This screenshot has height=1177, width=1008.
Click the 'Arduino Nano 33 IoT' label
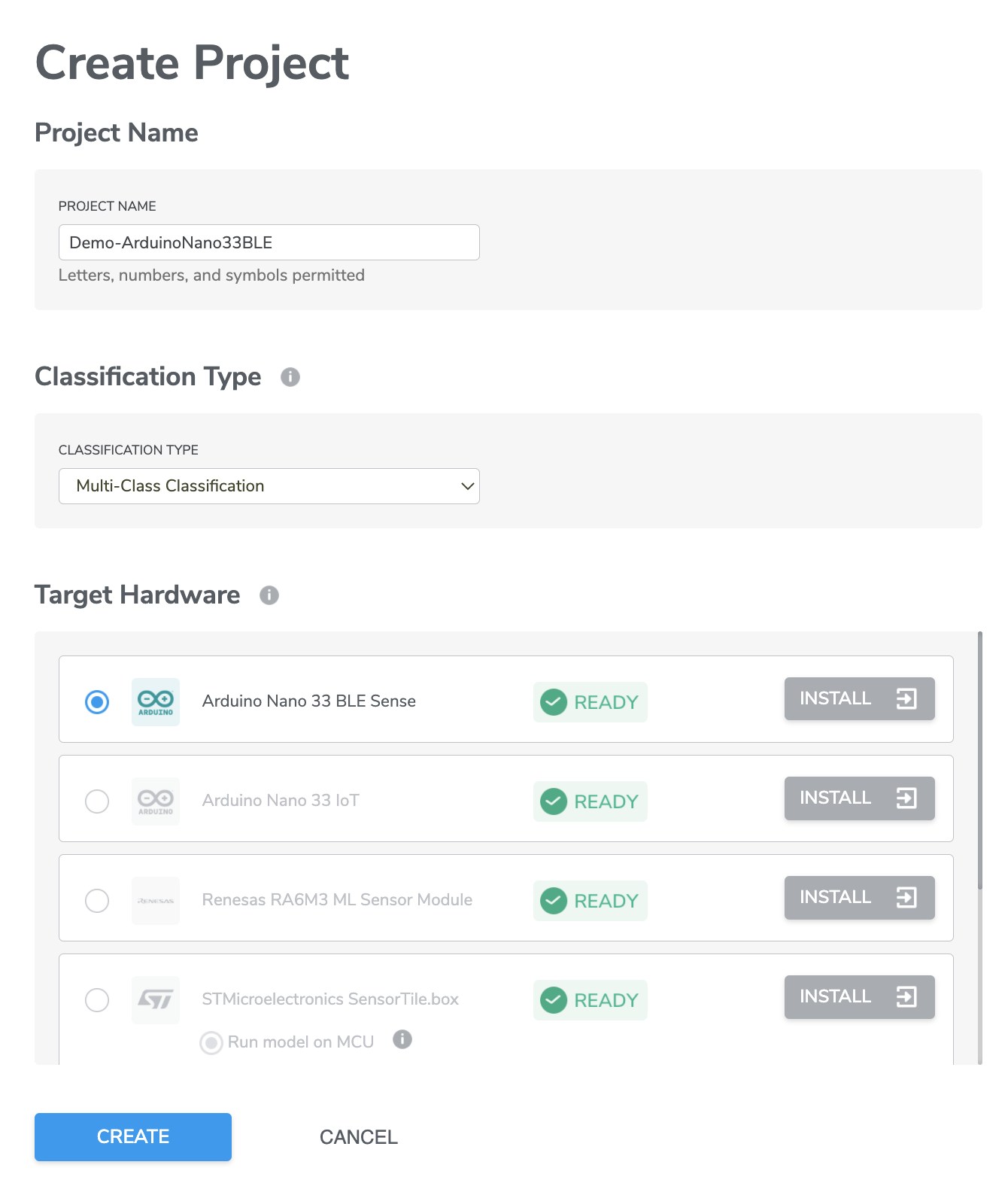click(x=281, y=801)
